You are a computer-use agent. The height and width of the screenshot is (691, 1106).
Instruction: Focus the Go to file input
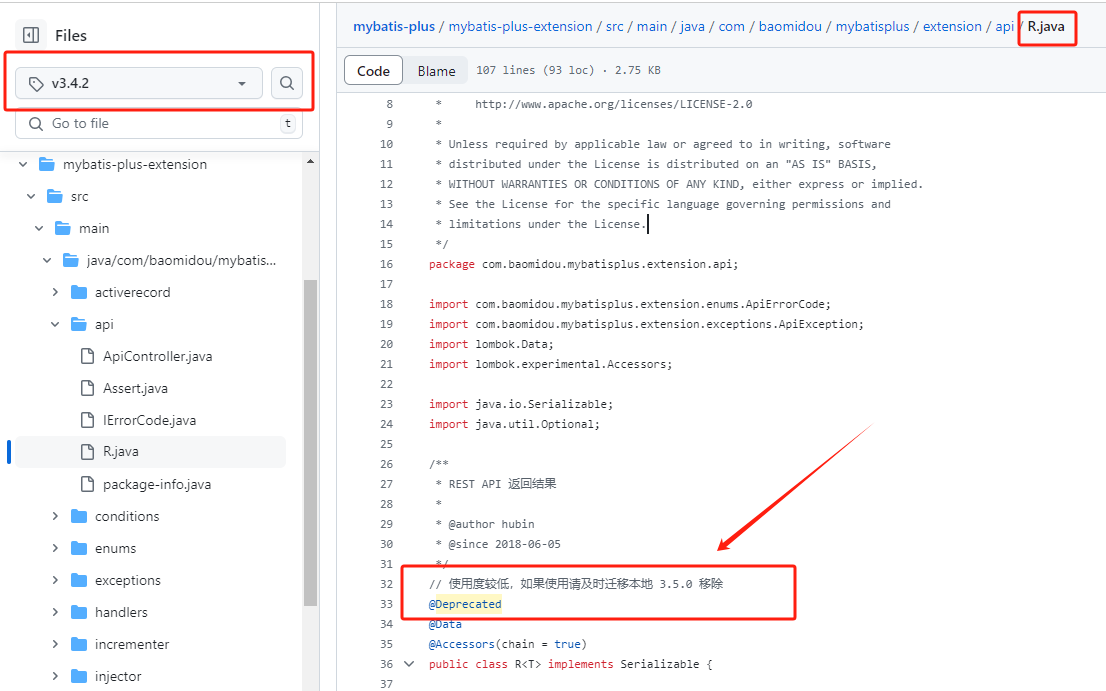coord(159,123)
